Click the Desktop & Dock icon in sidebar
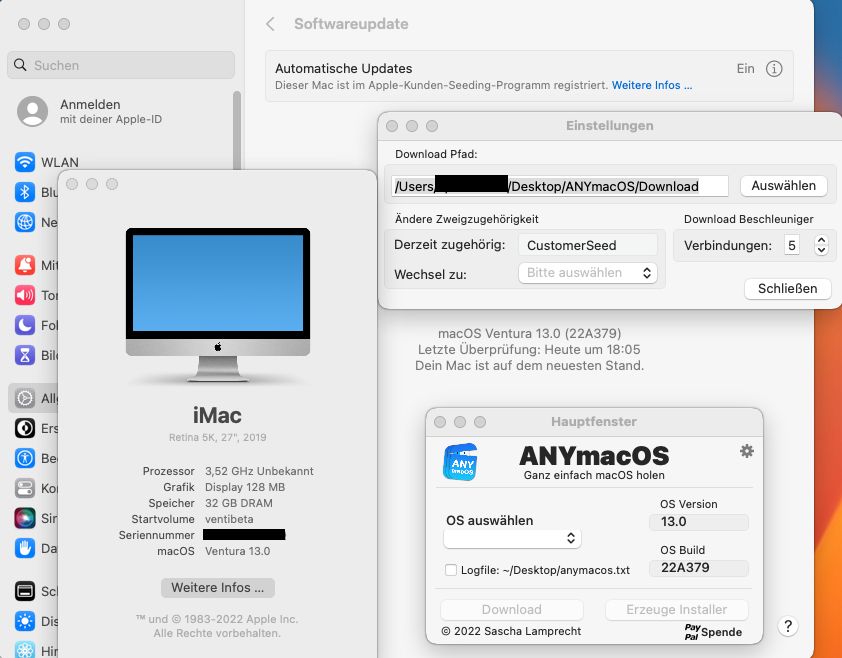Image resolution: width=842 pixels, height=658 pixels. point(25,591)
